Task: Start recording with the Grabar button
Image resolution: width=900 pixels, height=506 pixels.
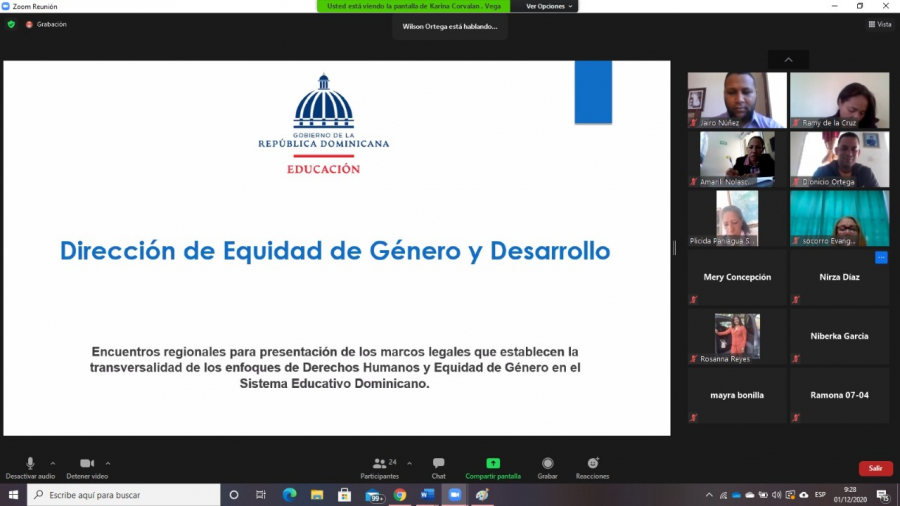Action: 547,467
